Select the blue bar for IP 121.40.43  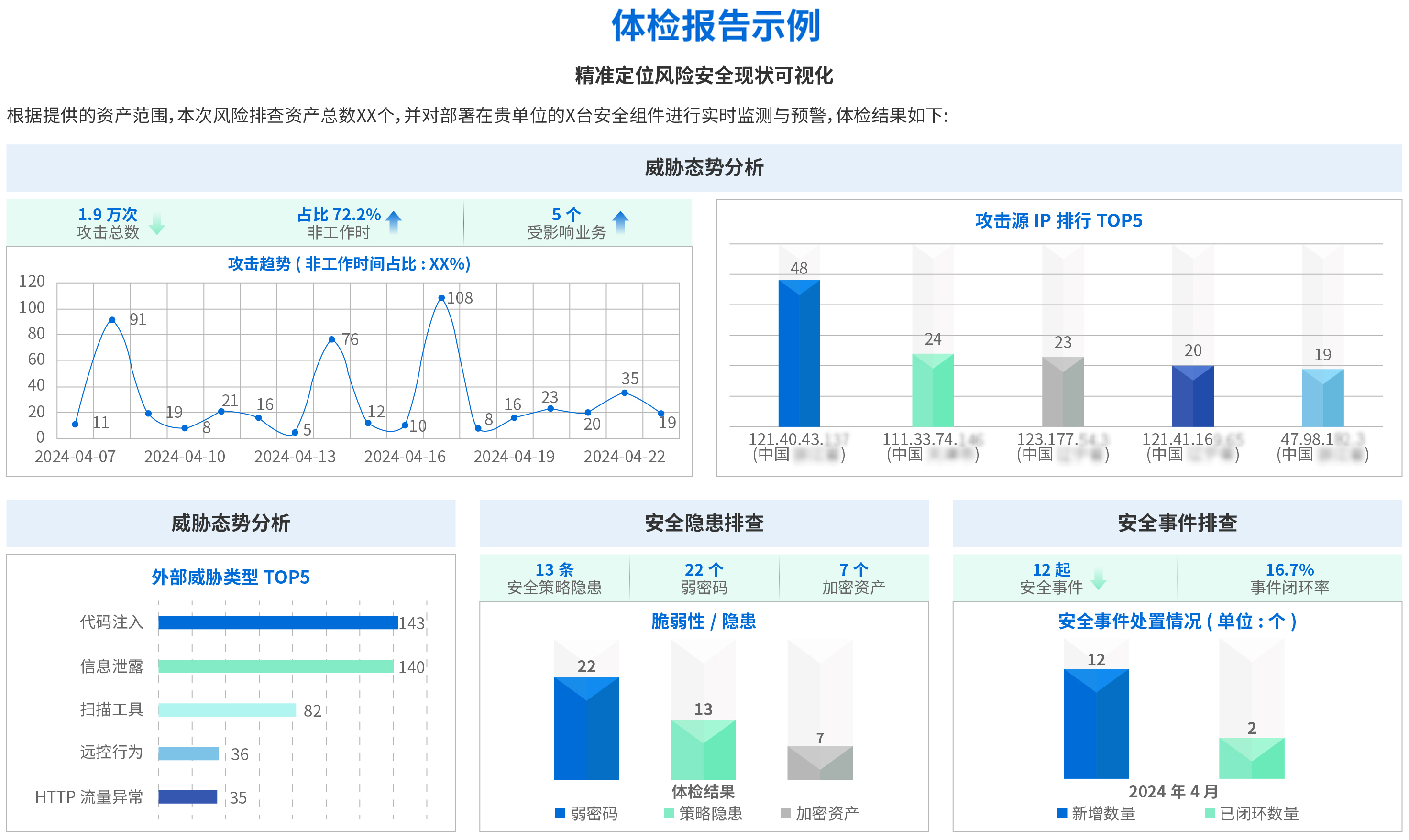click(799, 353)
